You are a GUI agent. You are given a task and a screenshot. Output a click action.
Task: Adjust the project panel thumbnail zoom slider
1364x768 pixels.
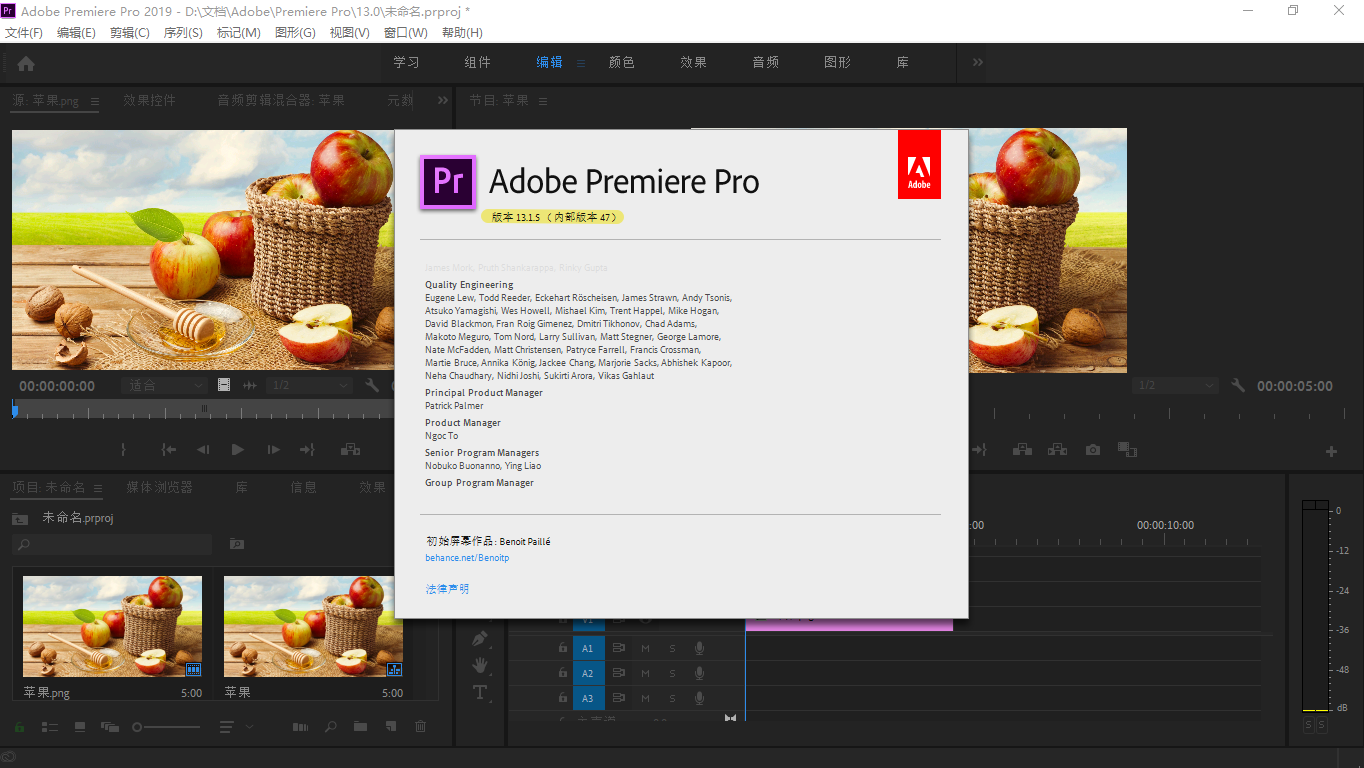[166, 726]
